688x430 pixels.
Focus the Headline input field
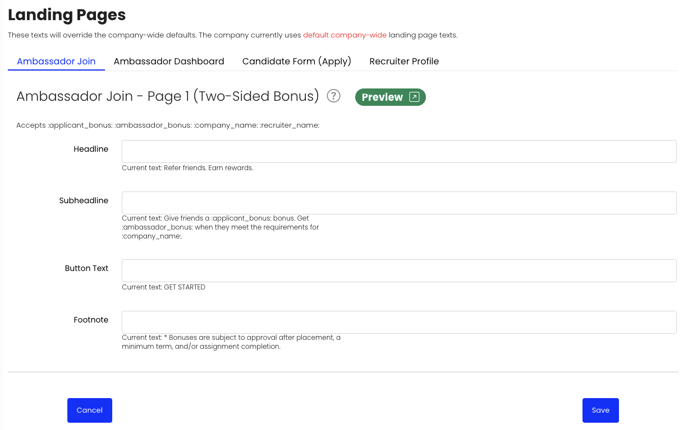[x=399, y=151]
